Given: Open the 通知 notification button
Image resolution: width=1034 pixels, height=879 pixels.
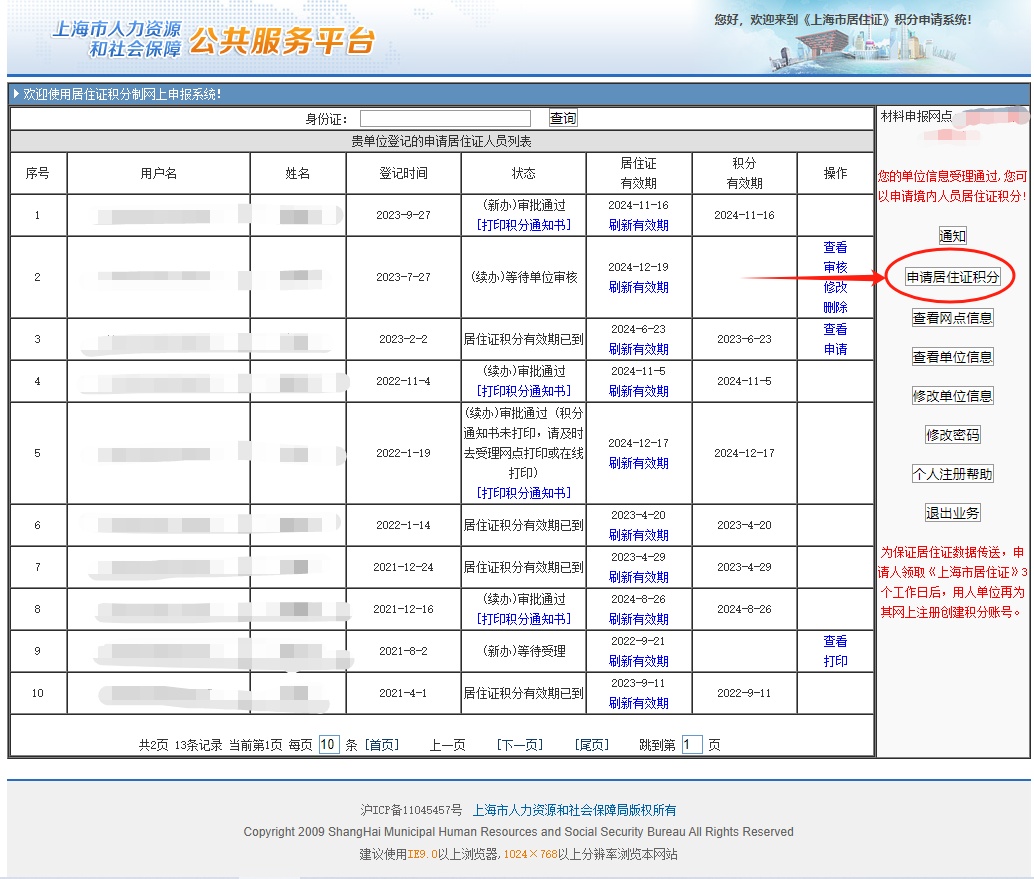Looking at the screenshot, I should (x=952, y=236).
